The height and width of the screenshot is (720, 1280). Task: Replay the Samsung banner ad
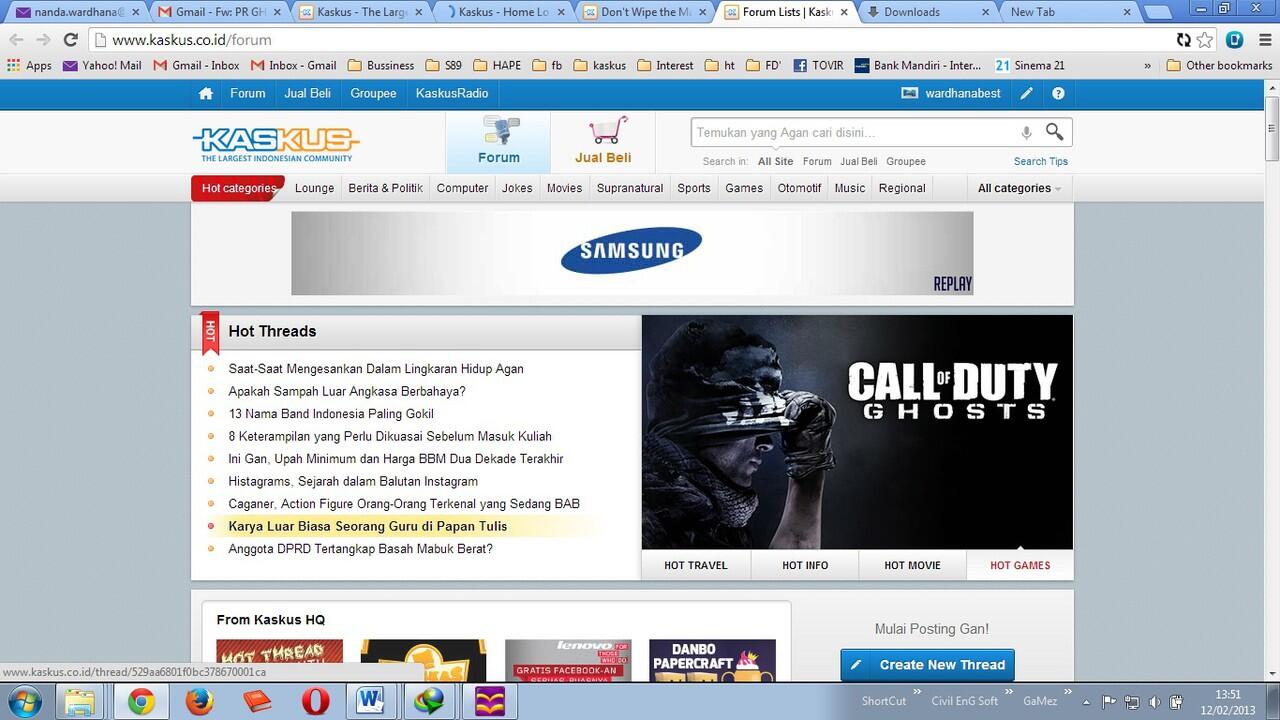[952, 284]
